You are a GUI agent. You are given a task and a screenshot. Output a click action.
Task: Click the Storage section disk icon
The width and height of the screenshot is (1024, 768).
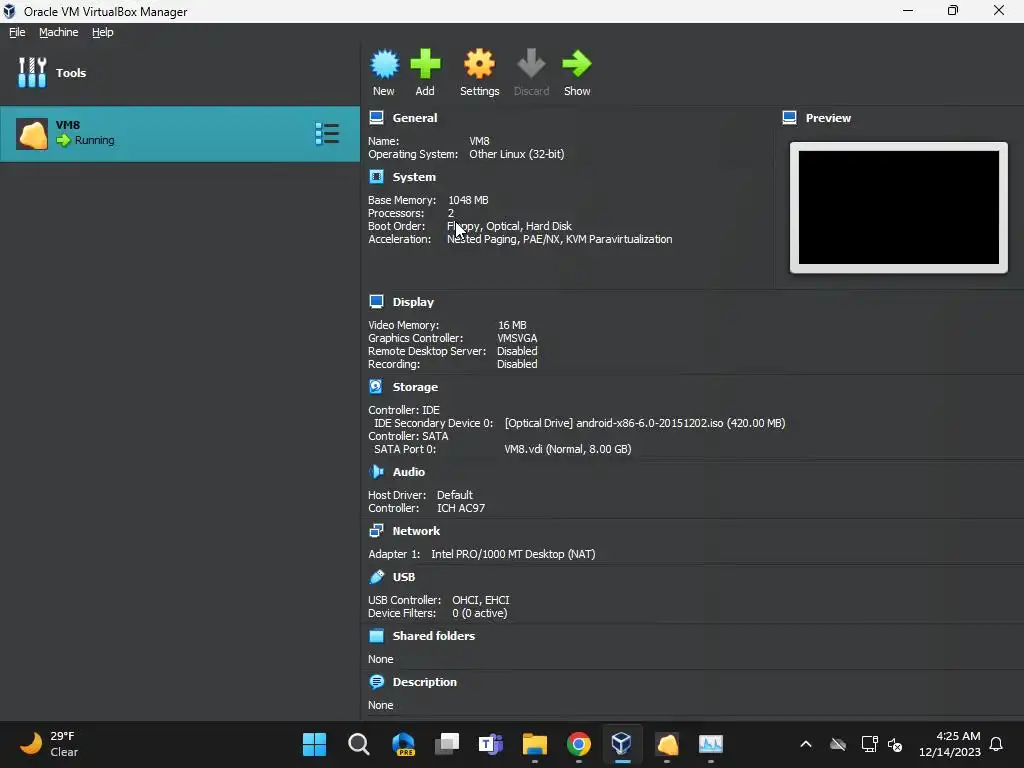(x=376, y=387)
